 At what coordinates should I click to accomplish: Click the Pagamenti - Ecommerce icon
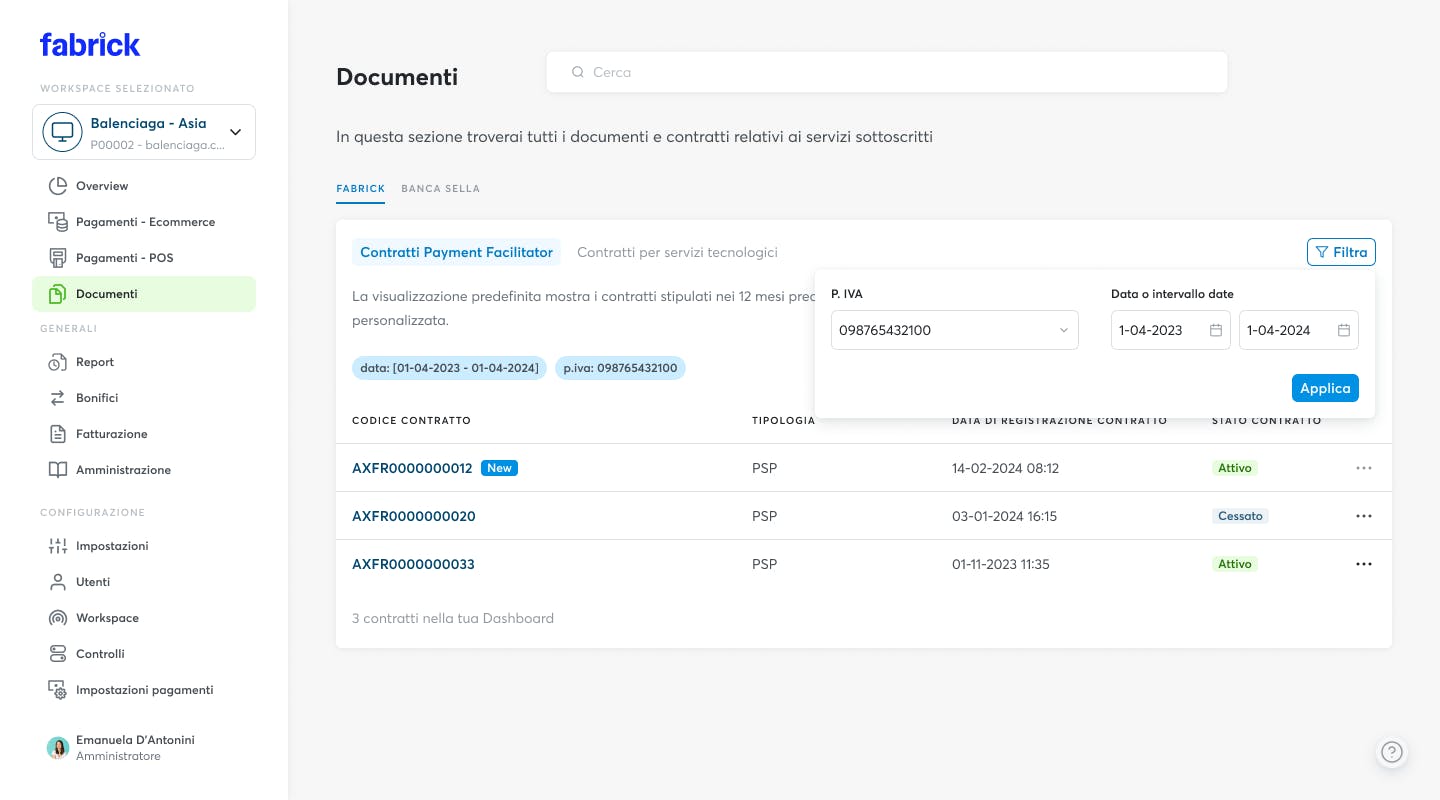pos(58,222)
